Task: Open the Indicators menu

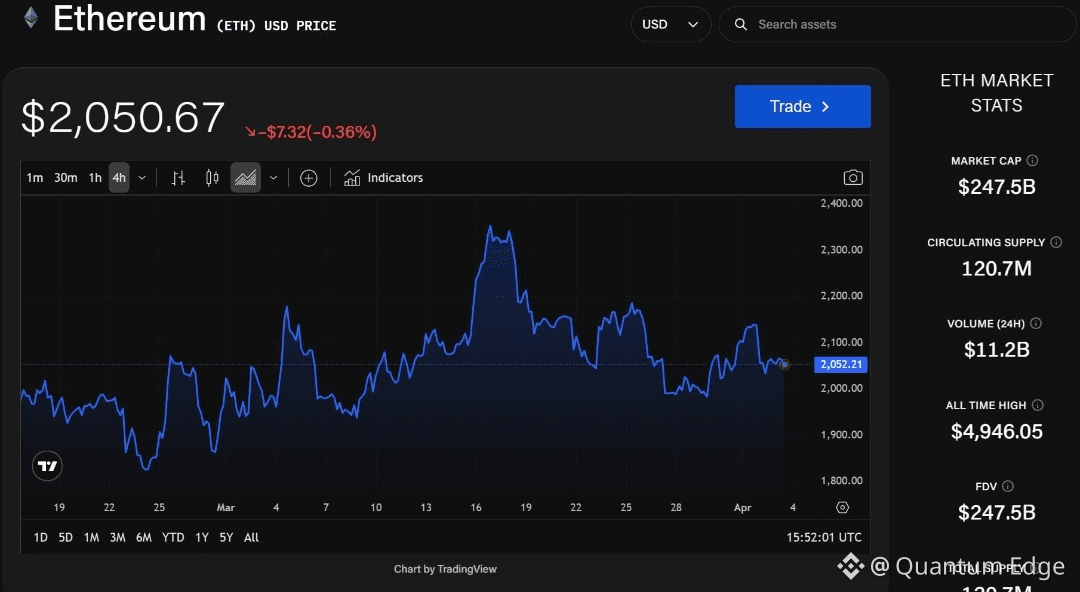Action: pos(384,178)
